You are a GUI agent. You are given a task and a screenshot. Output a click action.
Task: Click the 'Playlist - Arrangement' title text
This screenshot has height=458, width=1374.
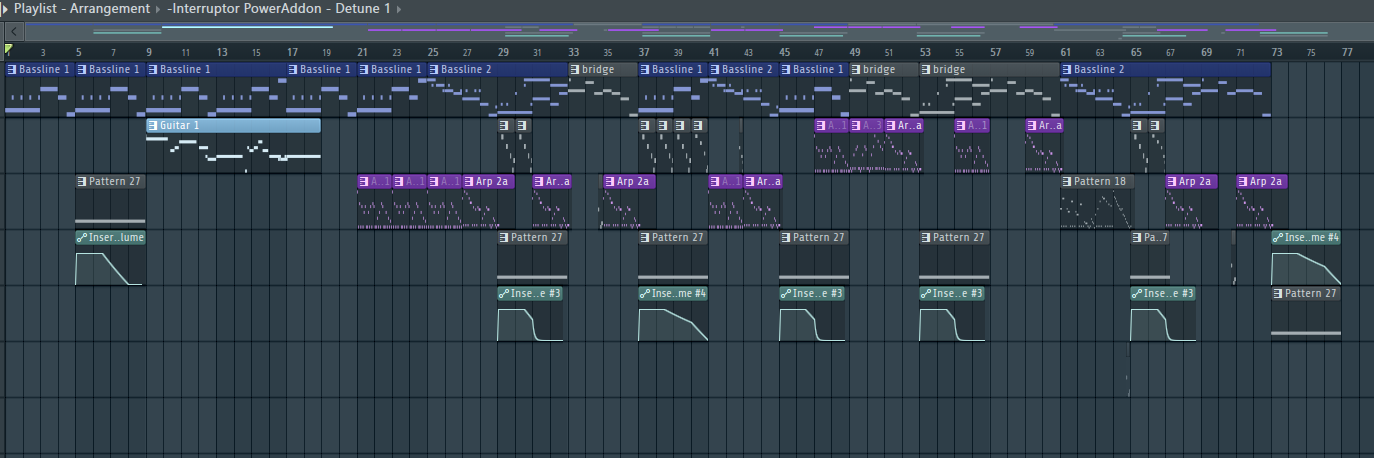(82, 8)
